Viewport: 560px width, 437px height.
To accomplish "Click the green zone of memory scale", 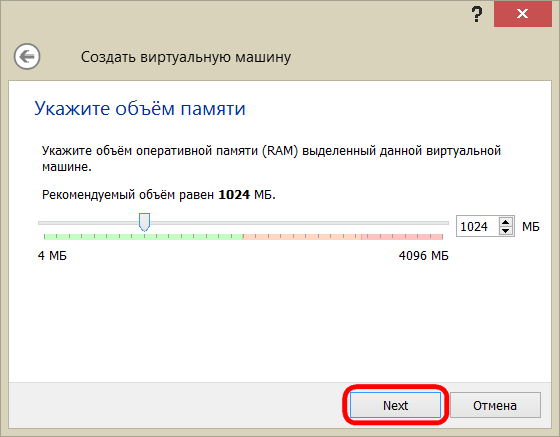I will 143,236.
